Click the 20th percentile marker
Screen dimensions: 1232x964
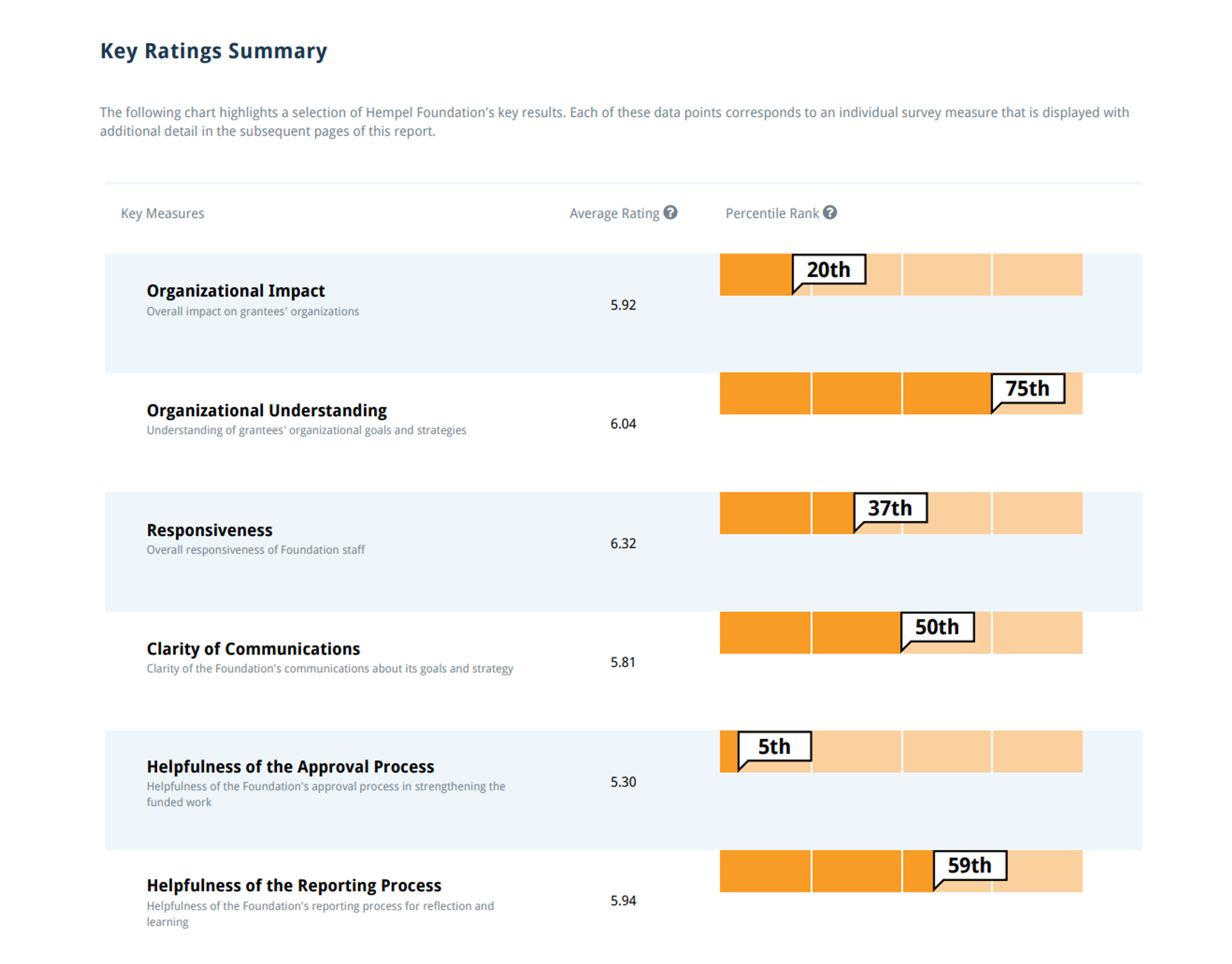tap(829, 270)
